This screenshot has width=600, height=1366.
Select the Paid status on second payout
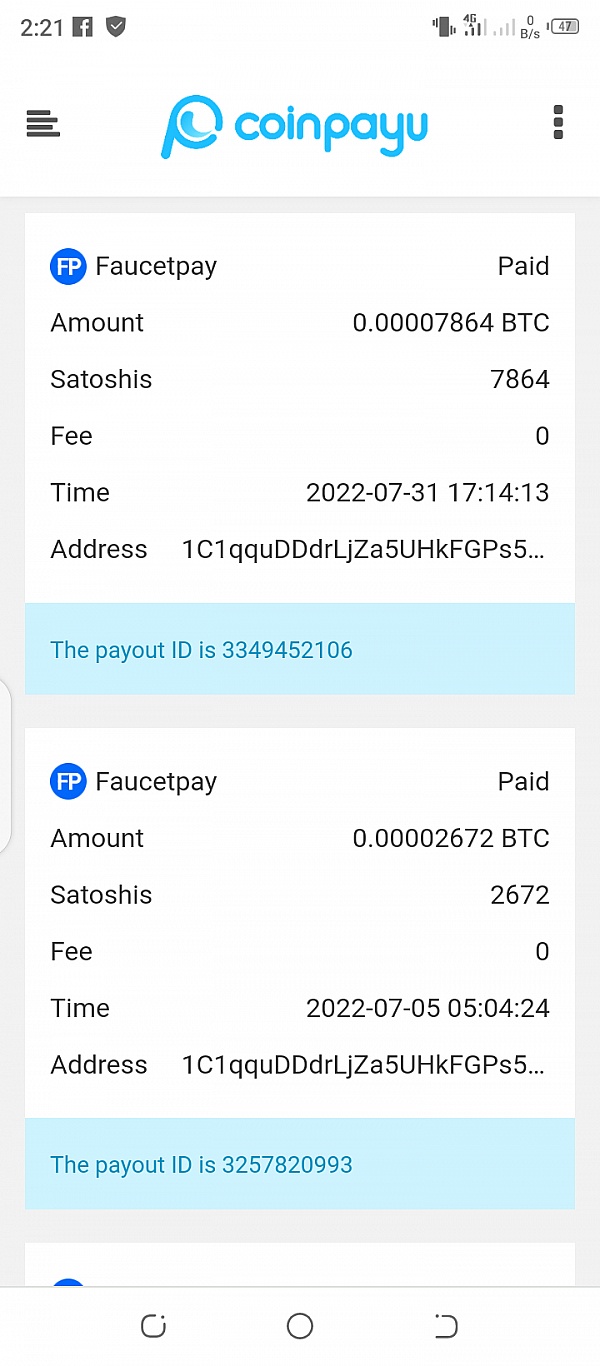pyautogui.click(x=524, y=781)
